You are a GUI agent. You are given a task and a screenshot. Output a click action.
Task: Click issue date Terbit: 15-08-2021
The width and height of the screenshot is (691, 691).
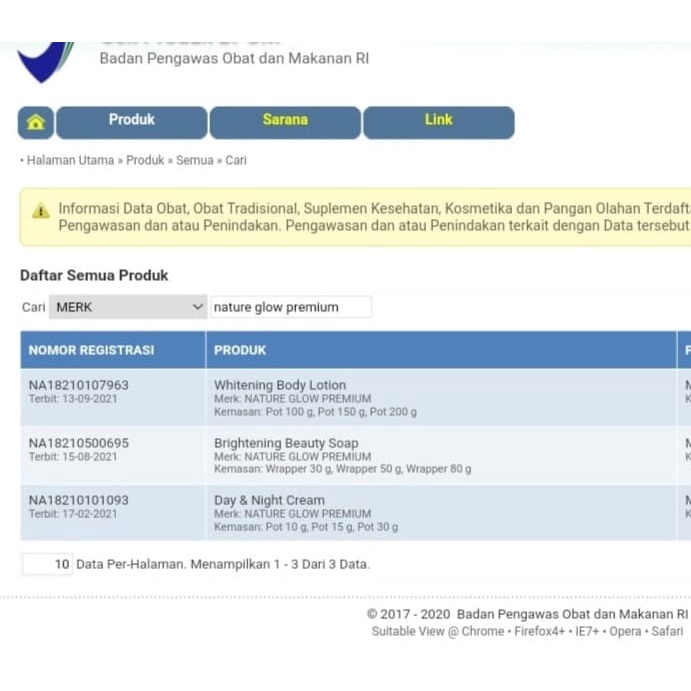tap(73, 457)
